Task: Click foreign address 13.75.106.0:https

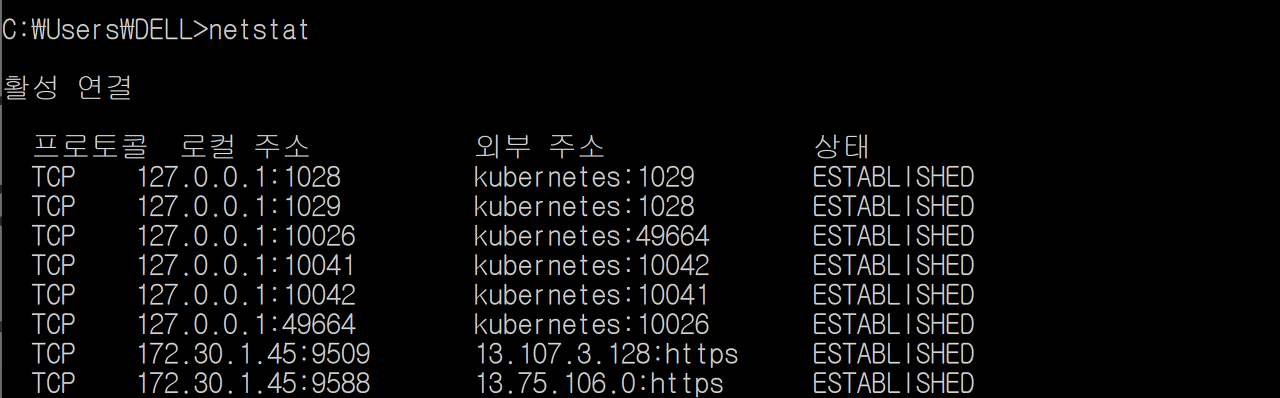Action: pos(599,384)
